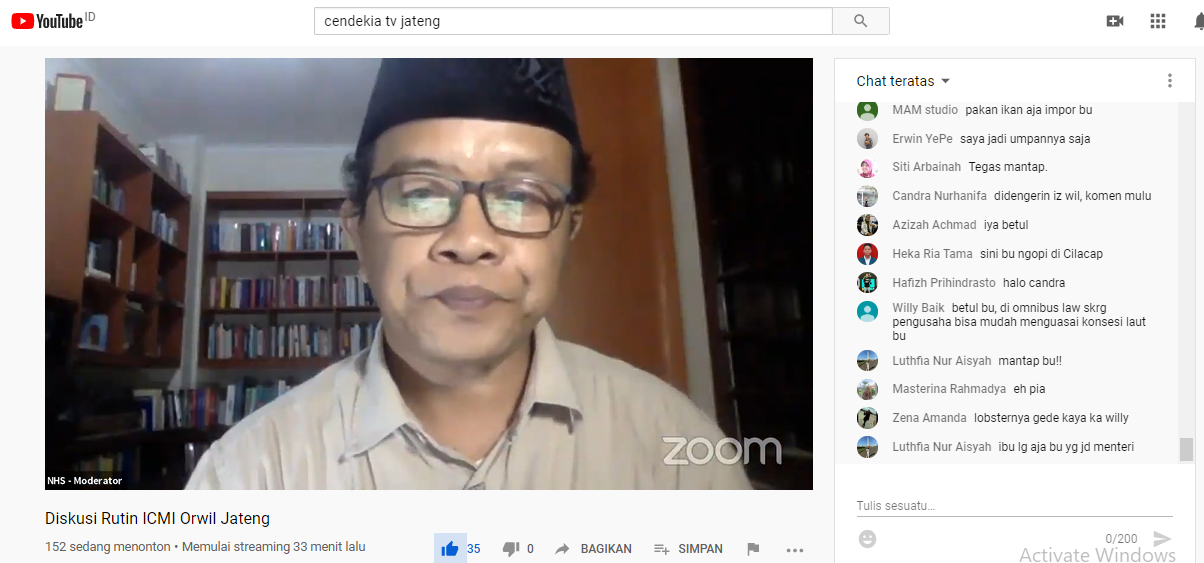
Task: Click the live video player
Action: [x=428, y=273]
